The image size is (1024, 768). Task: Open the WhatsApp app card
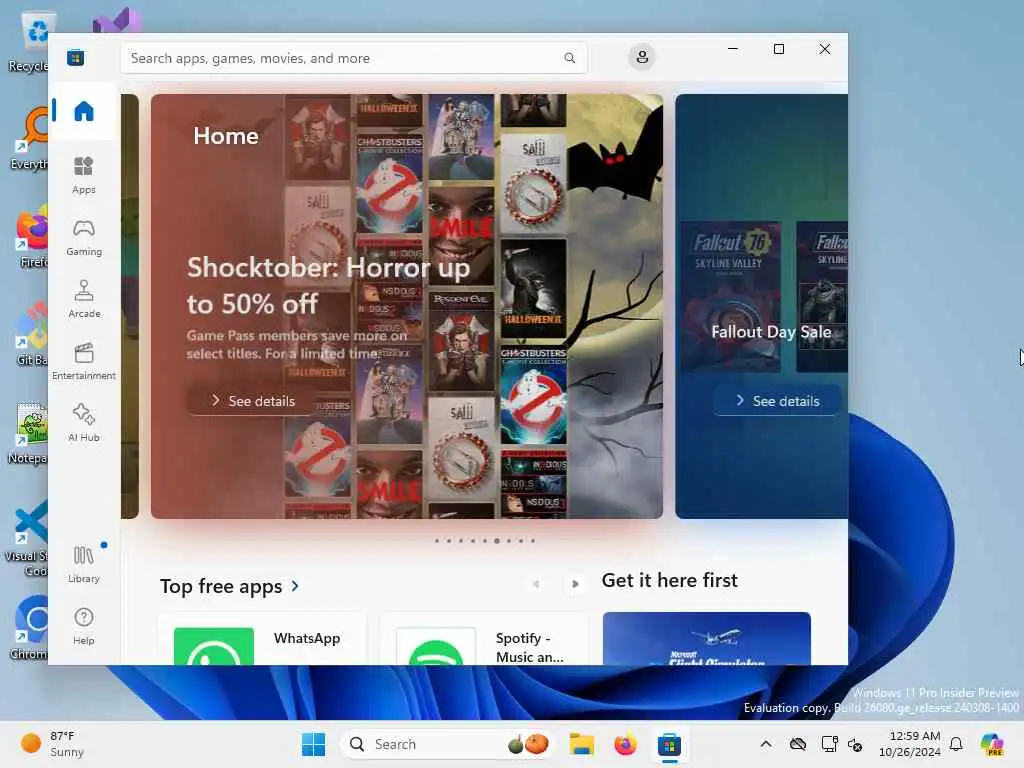[x=262, y=639]
